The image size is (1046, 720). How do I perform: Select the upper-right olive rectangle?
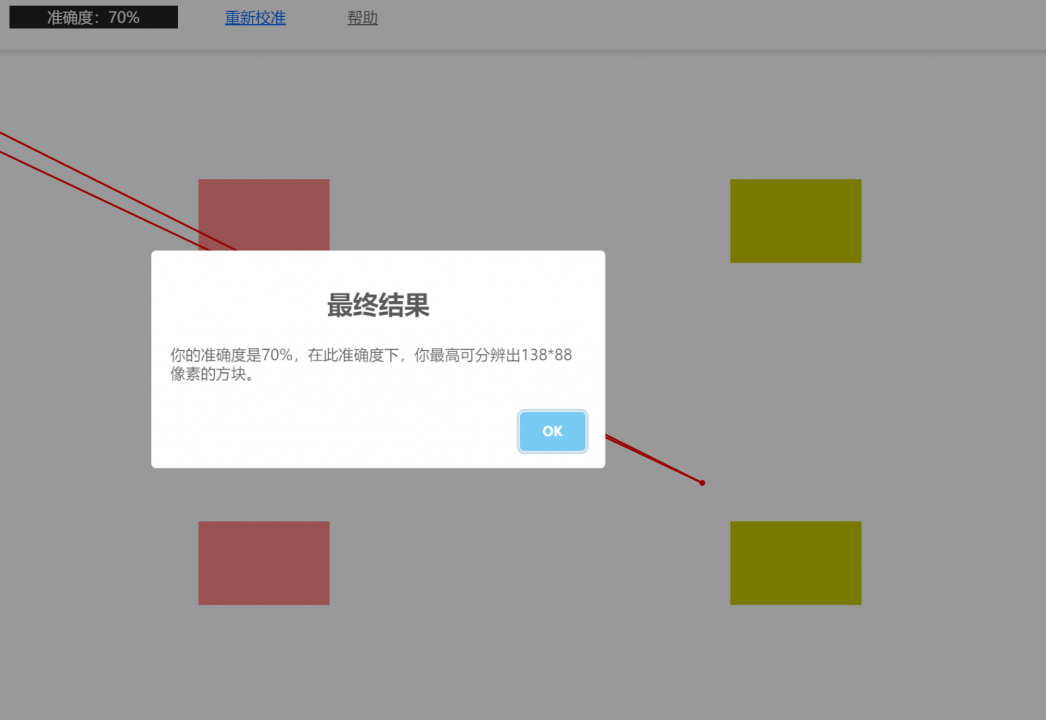point(795,221)
